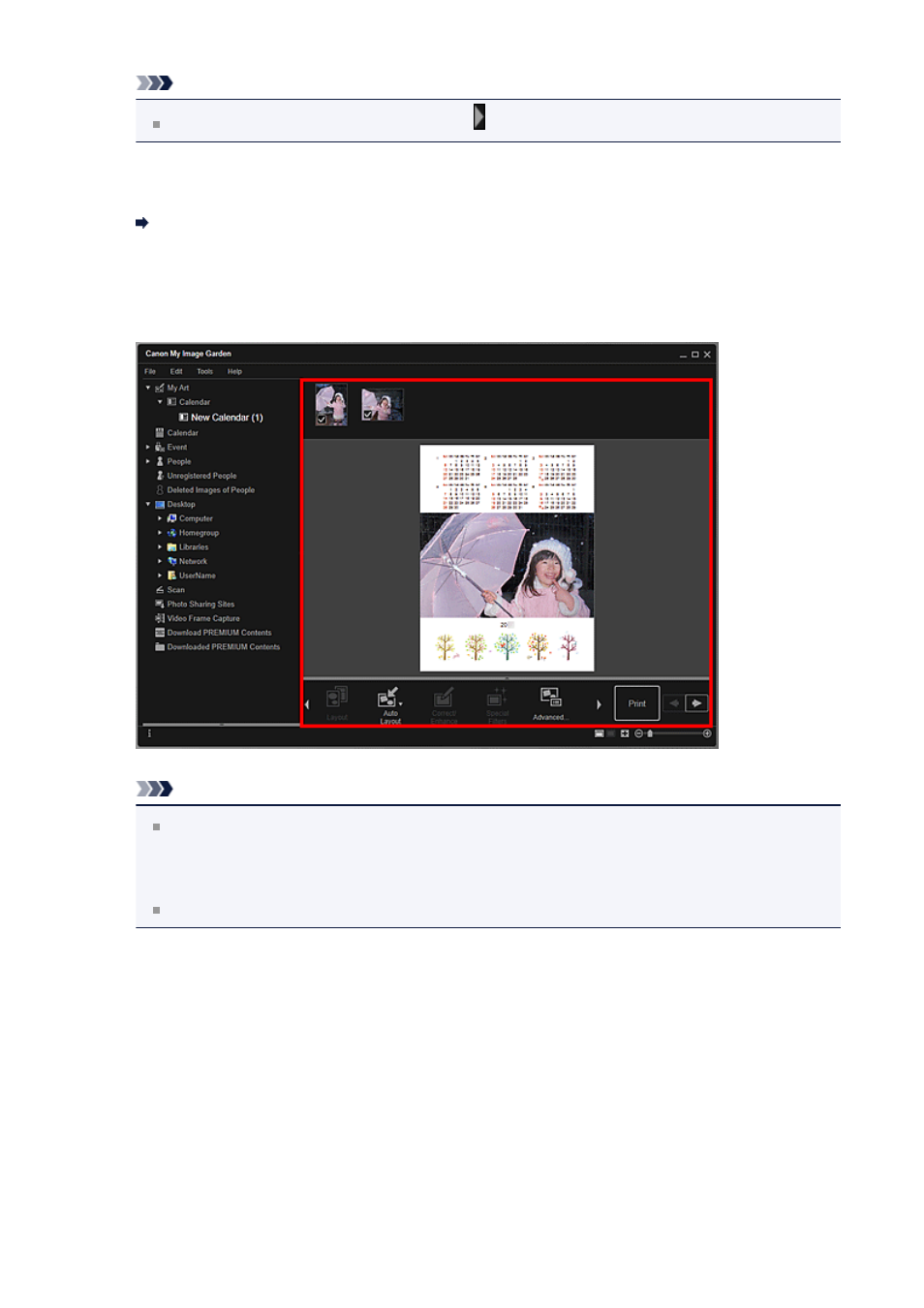Click the Print button

(637, 703)
